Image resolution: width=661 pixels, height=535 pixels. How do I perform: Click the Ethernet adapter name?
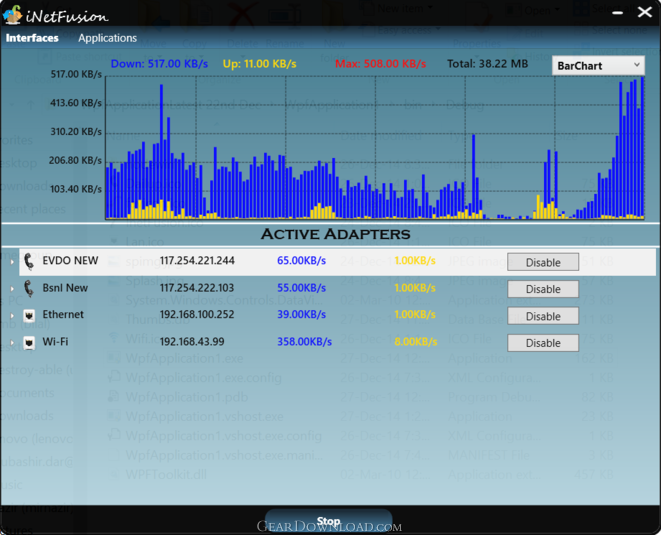click(63, 315)
